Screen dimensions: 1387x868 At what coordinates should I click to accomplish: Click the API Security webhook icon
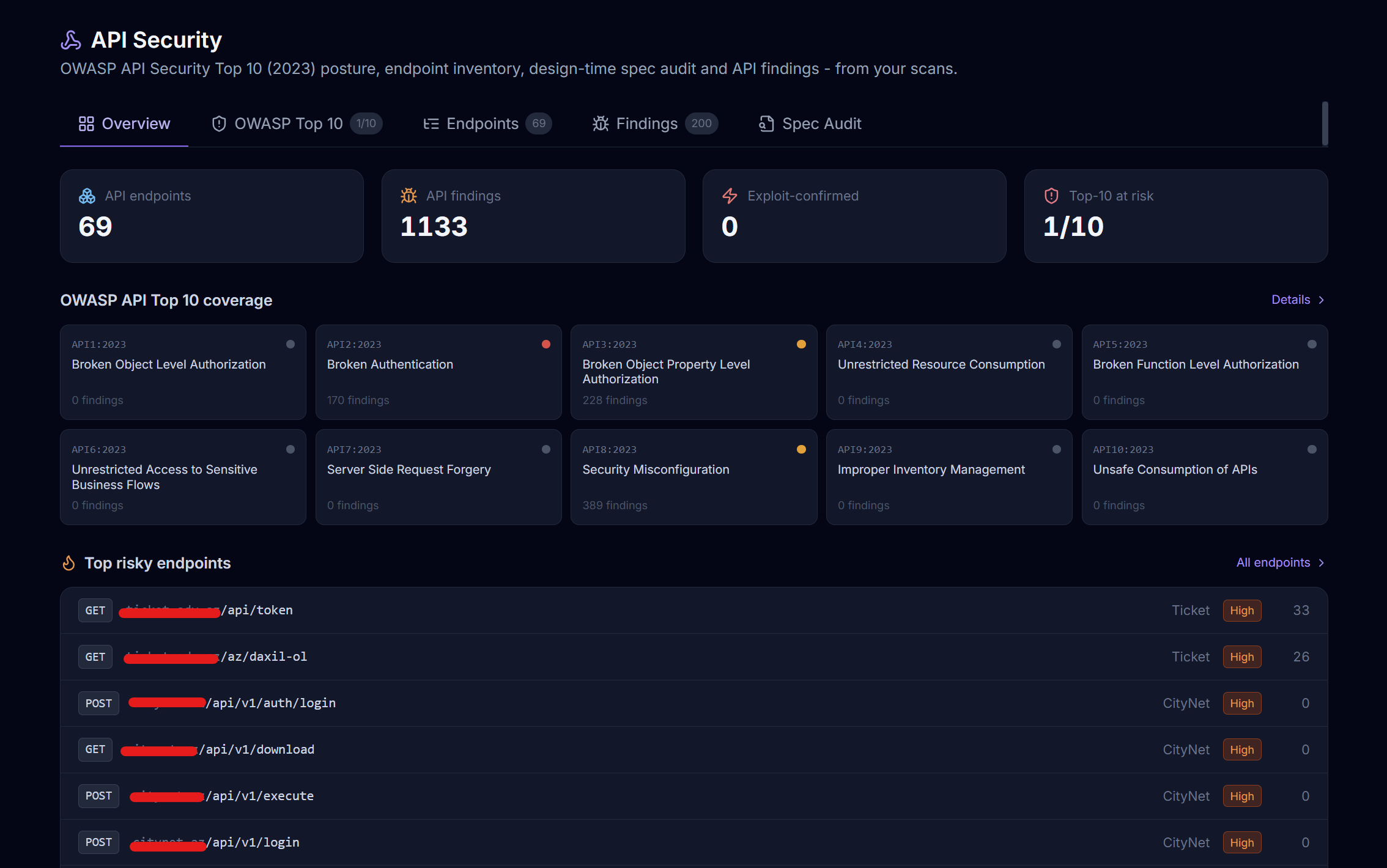[x=71, y=40]
